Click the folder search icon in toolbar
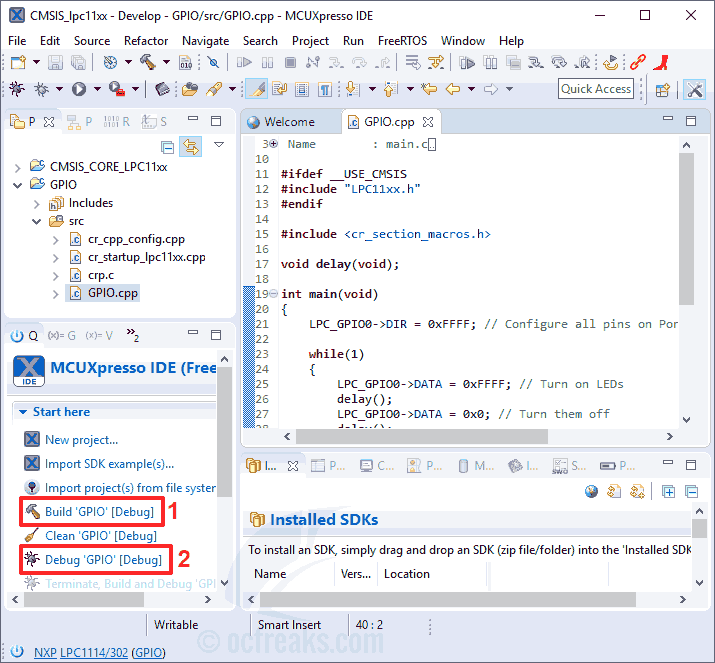 tap(190, 89)
